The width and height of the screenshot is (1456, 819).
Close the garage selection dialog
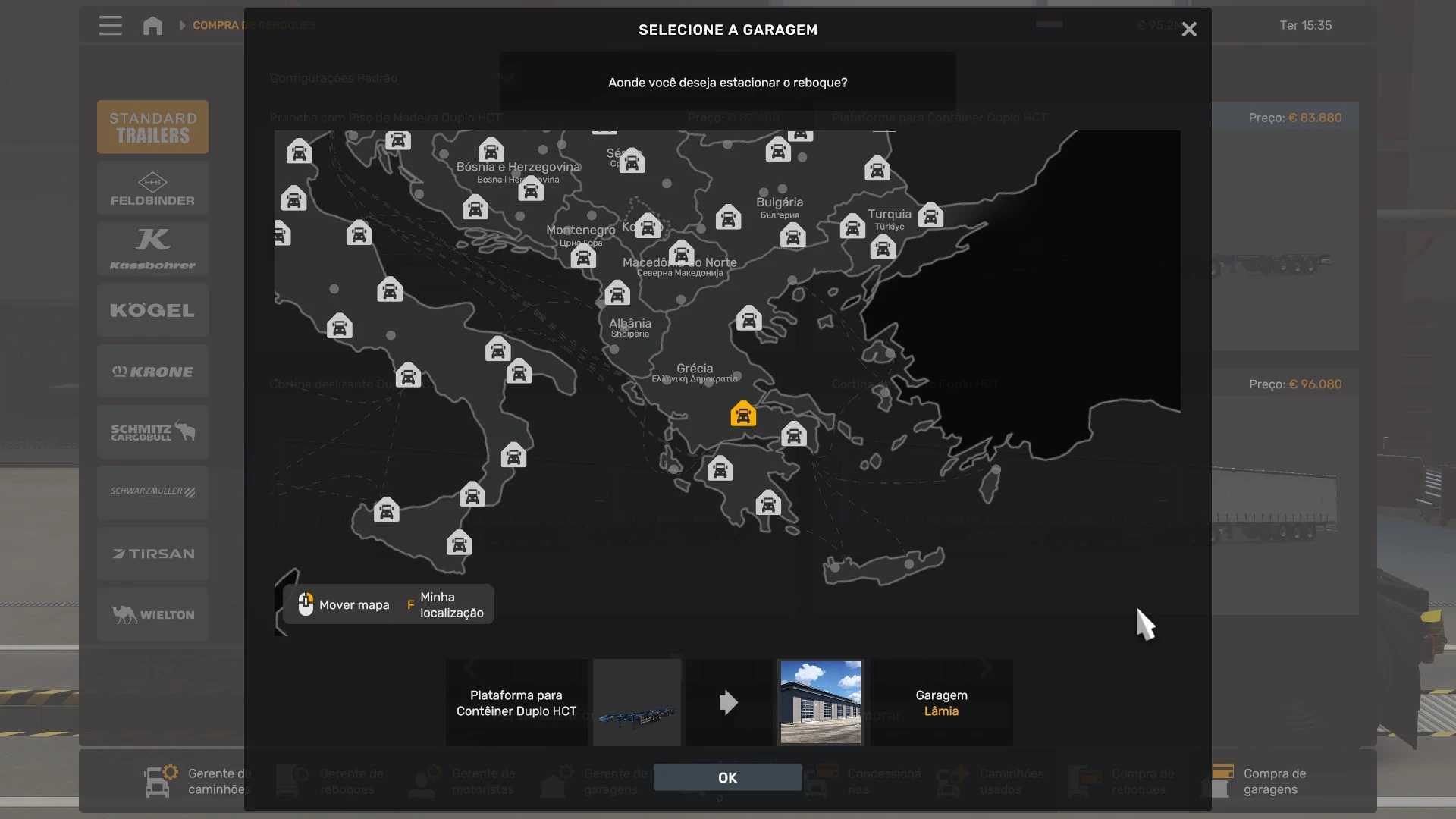pyautogui.click(x=1188, y=30)
